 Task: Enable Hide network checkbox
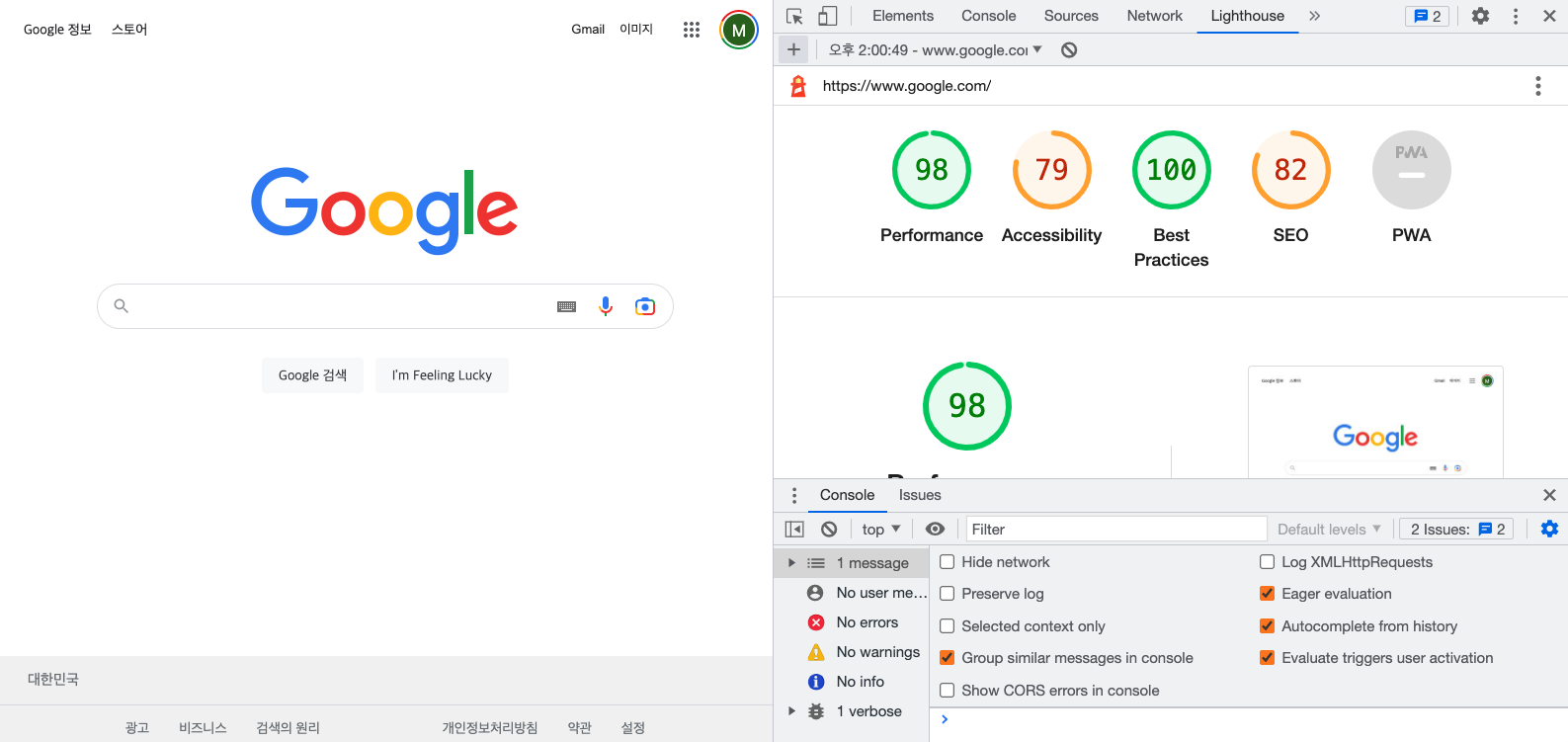pos(947,562)
